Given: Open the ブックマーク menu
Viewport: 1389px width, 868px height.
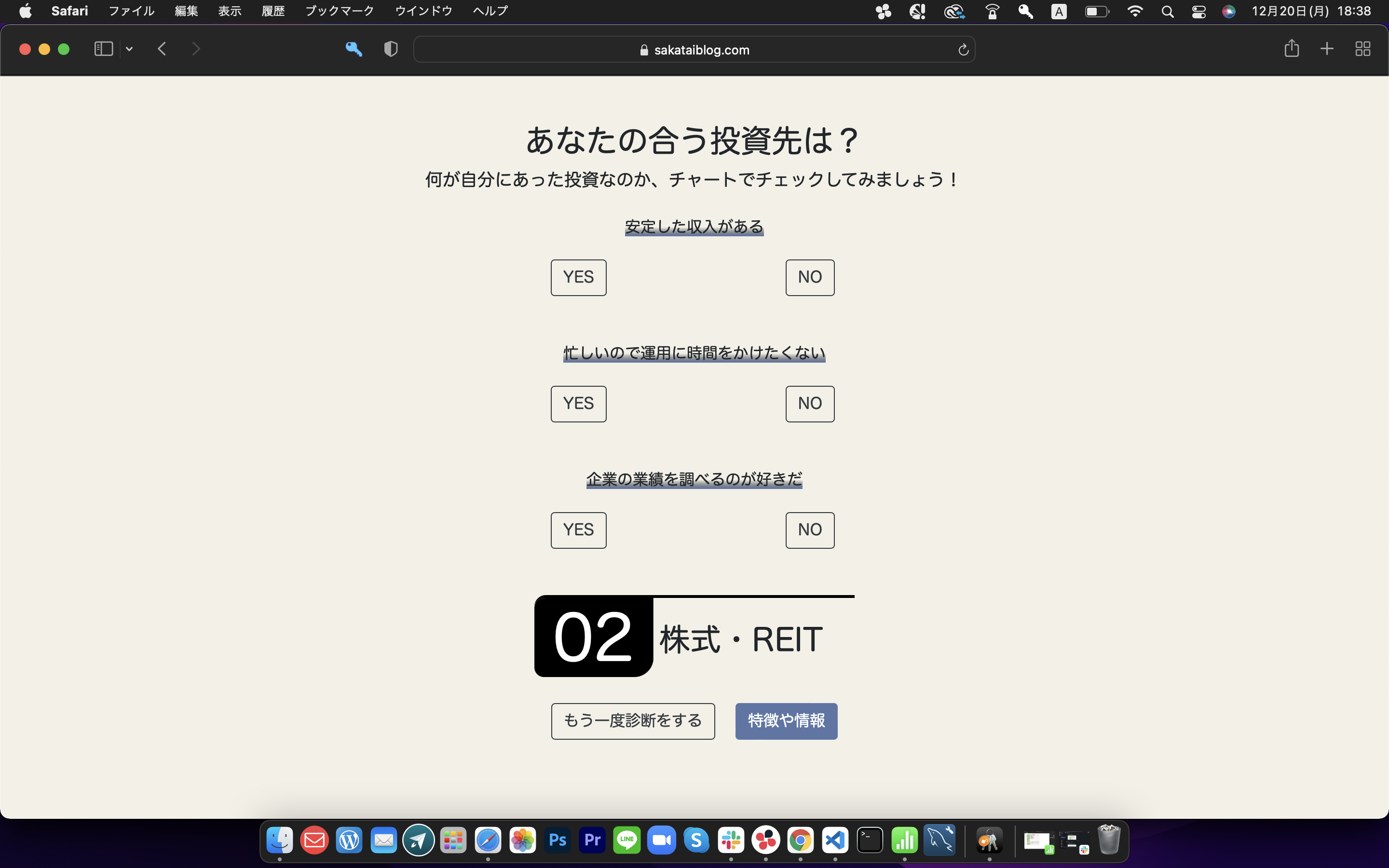Looking at the screenshot, I should pyautogui.click(x=339, y=10).
